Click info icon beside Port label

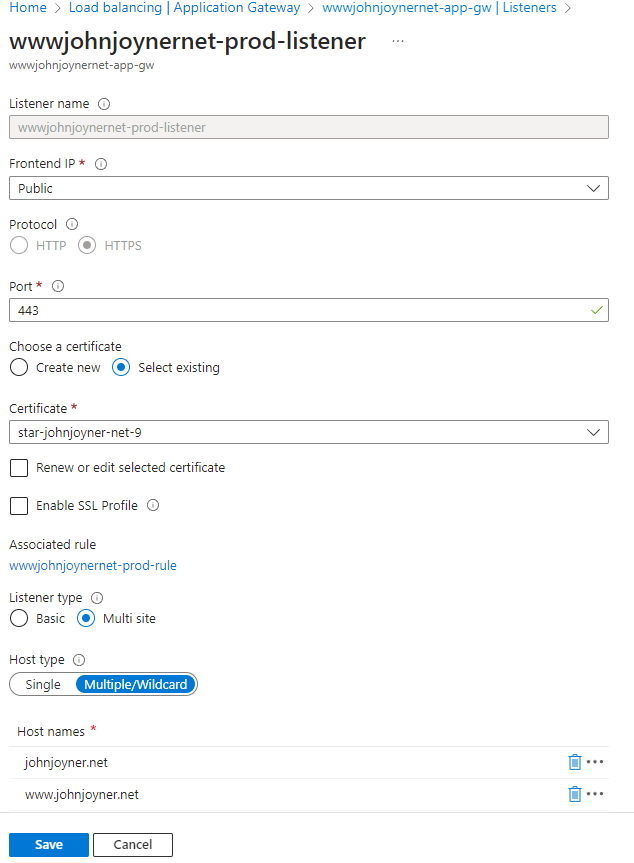pos(57,286)
